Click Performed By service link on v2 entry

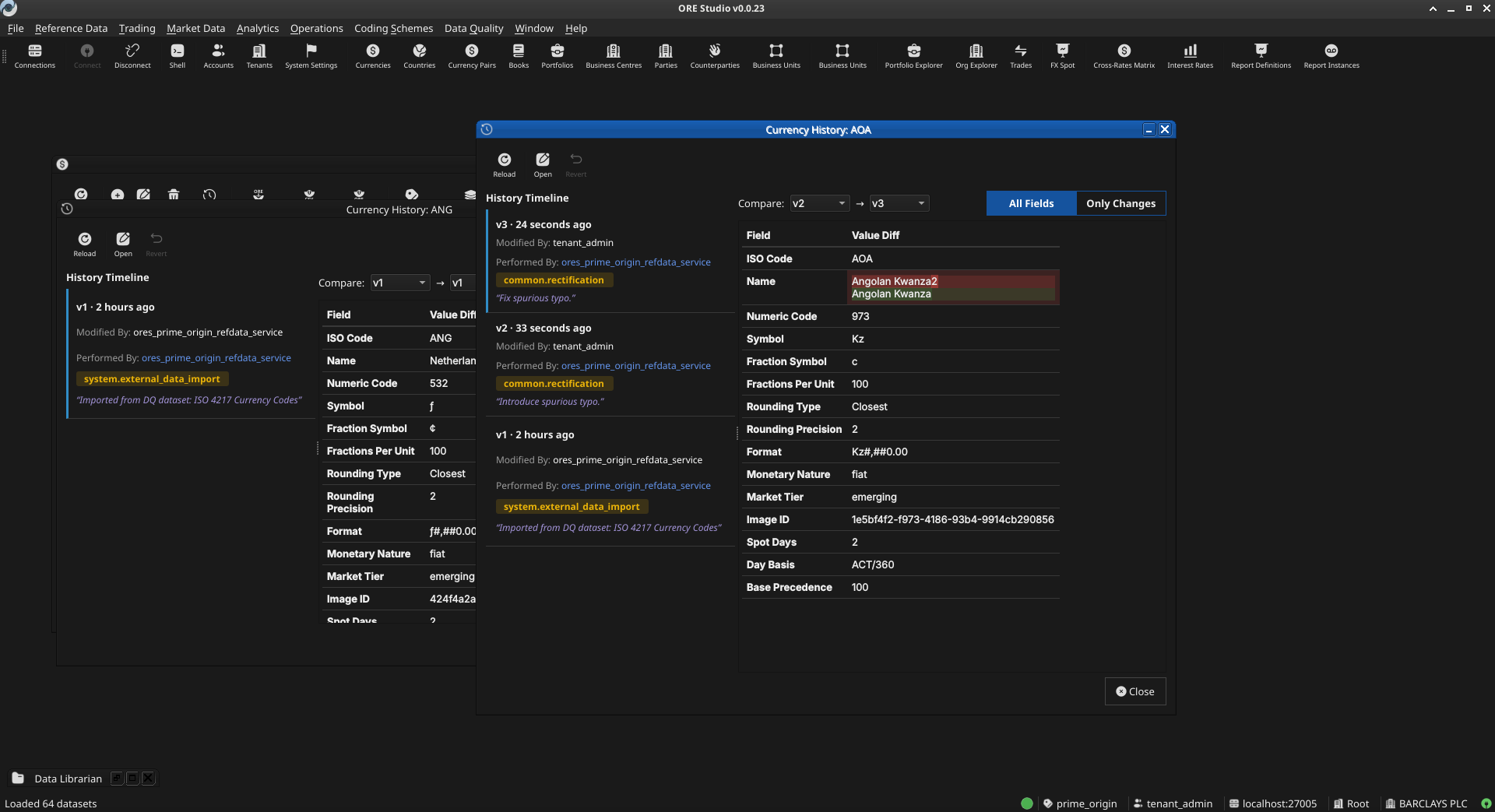tap(635, 366)
